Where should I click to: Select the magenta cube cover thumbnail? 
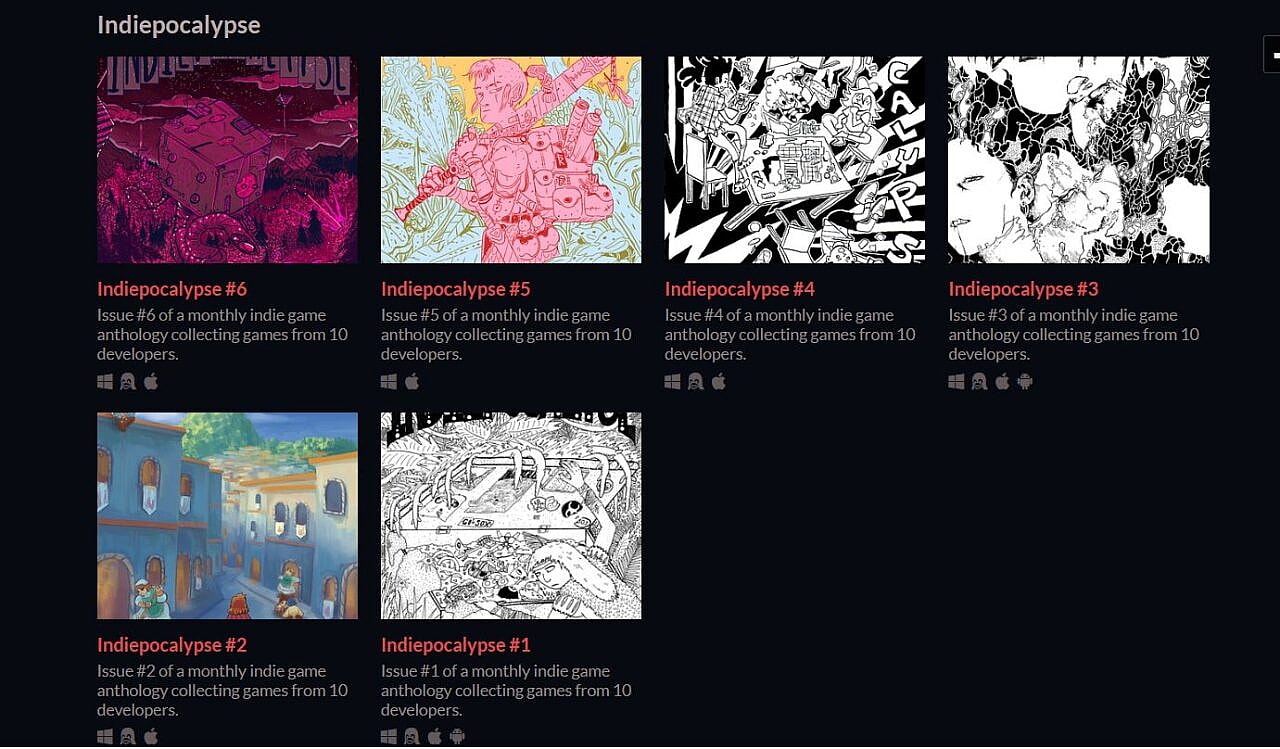pyautogui.click(x=227, y=160)
